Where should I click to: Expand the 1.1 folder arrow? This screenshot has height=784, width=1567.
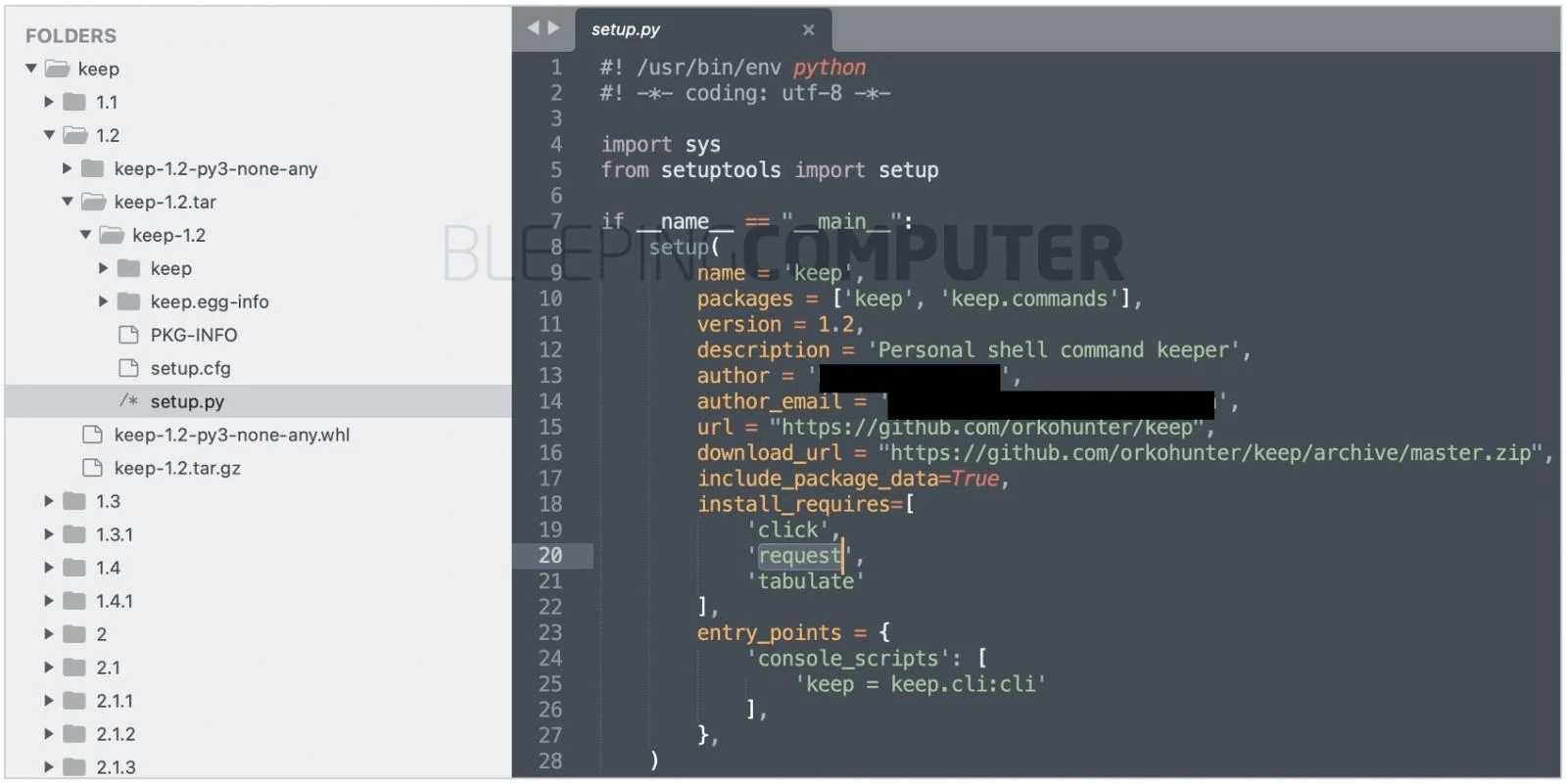[x=49, y=102]
